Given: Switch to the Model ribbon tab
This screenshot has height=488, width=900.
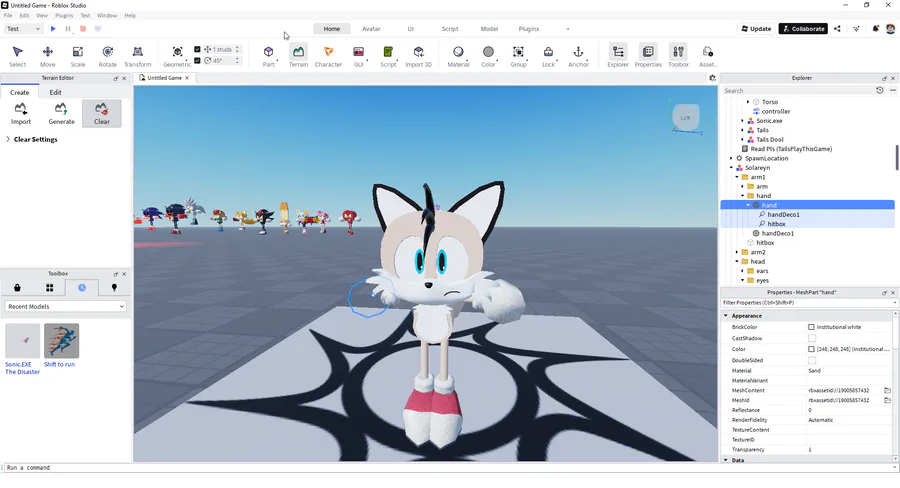Looking at the screenshot, I should click(x=489, y=29).
